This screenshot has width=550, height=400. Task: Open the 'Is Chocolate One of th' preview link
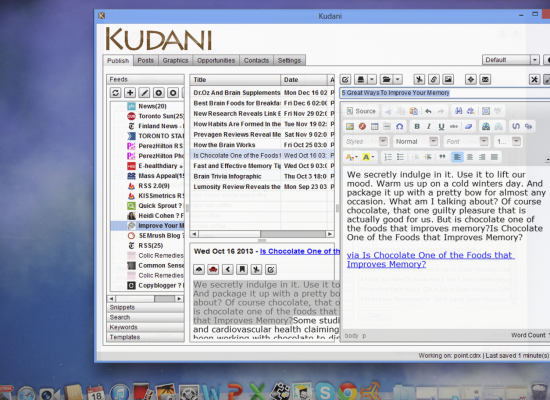(x=300, y=251)
